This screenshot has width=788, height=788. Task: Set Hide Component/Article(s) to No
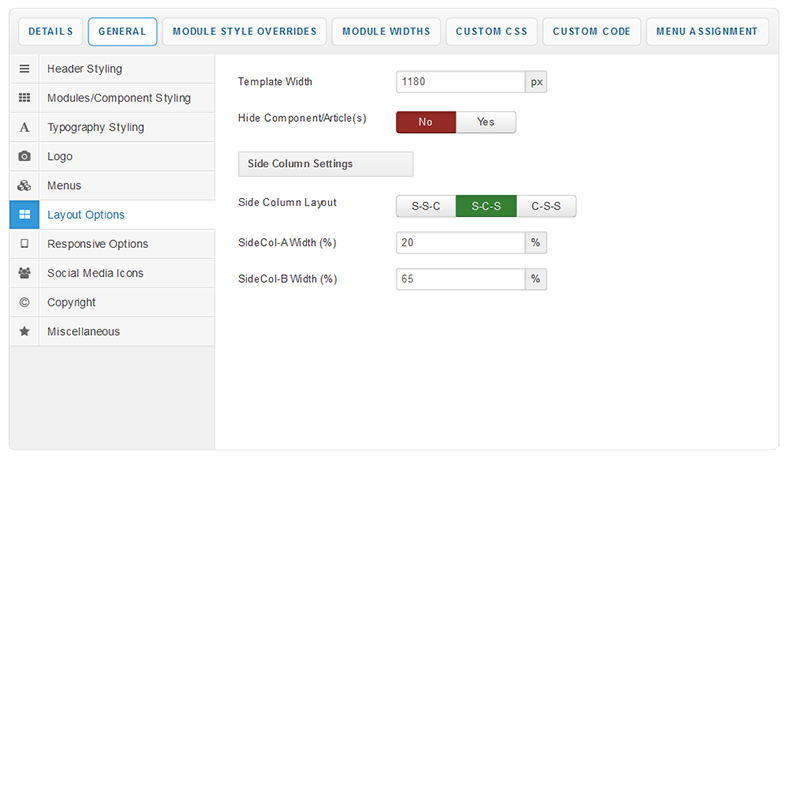tap(426, 122)
